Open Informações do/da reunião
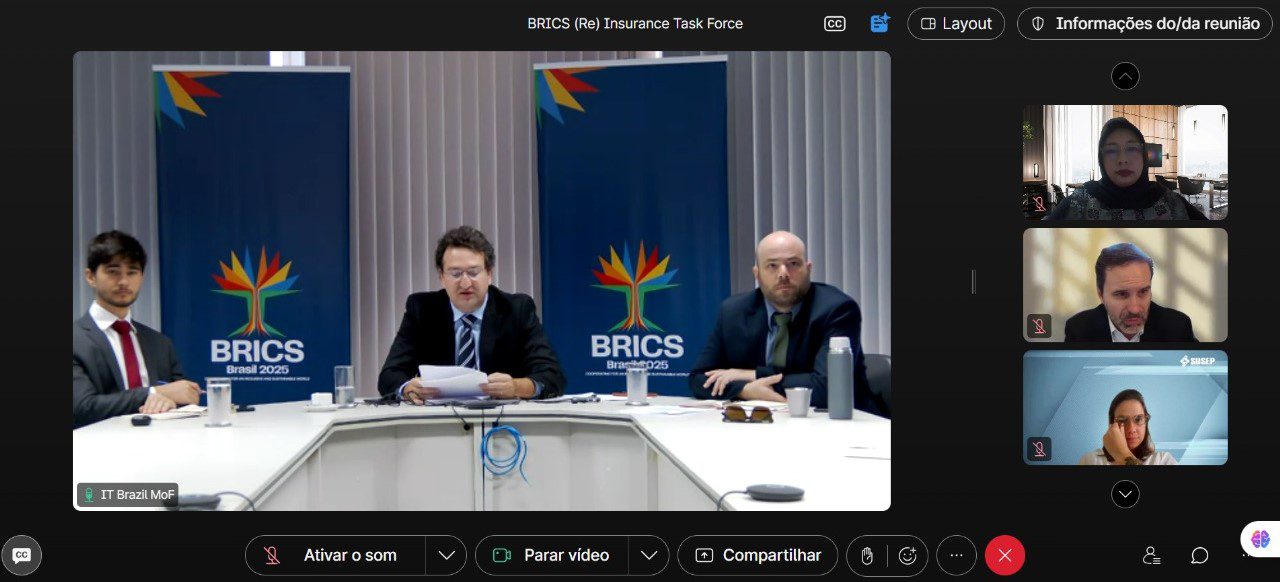The image size is (1280, 582). [x=1143, y=23]
